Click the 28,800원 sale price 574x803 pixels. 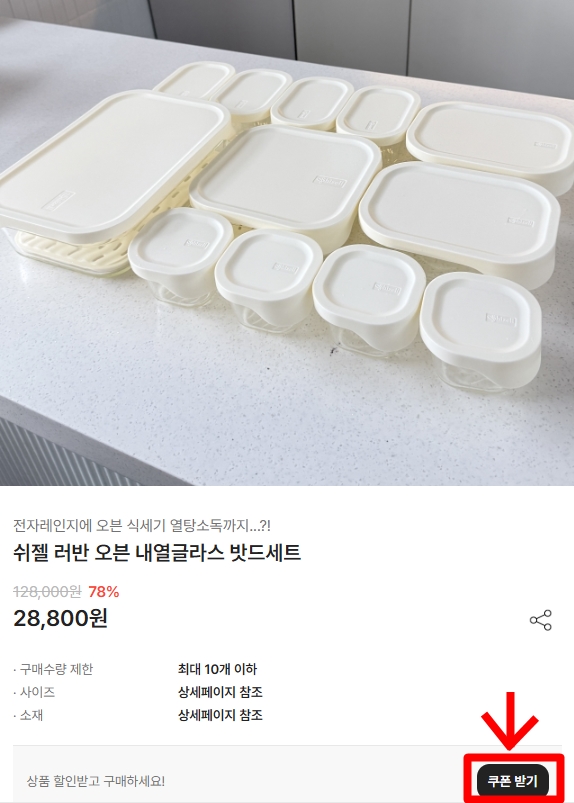pyautogui.click(x=60, y=619)
